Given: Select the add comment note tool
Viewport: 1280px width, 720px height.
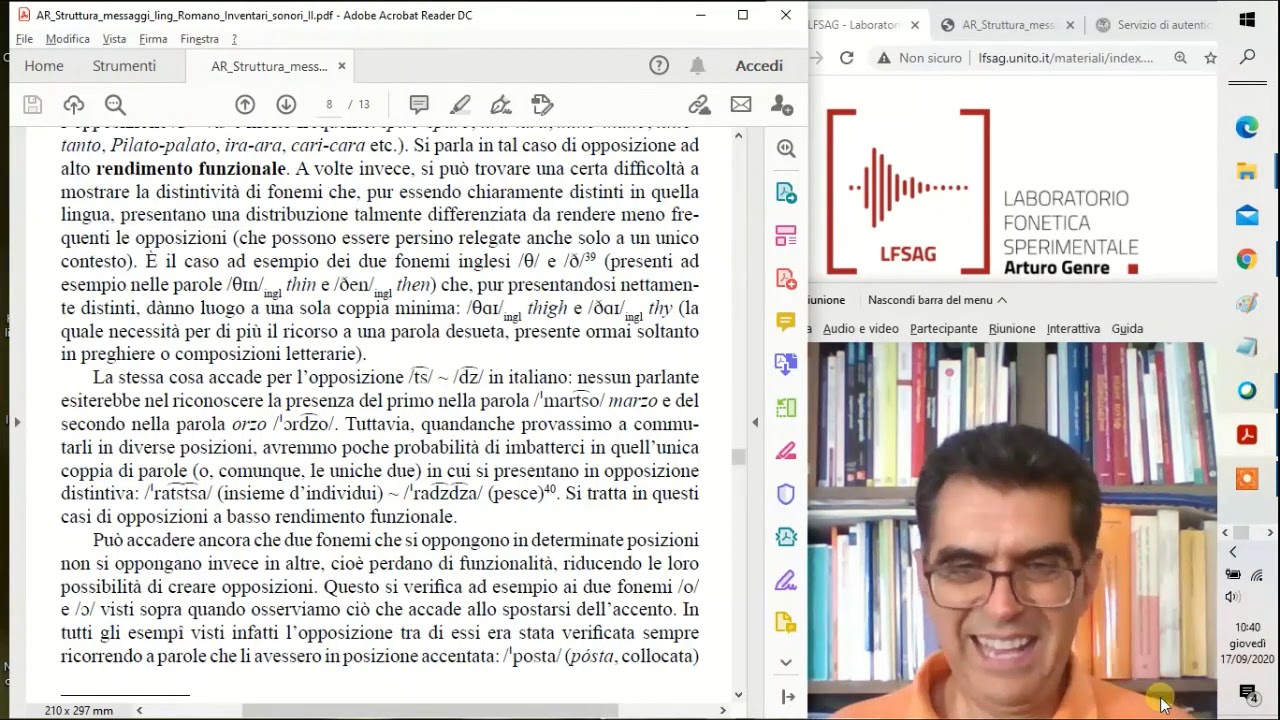Looking at the screenshot, I should [419, 105].
